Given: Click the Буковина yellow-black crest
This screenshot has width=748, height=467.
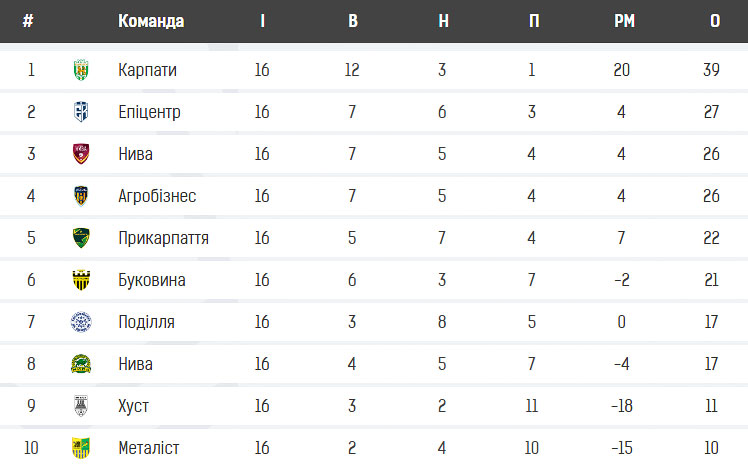Looking at the screenshot, I should coord(81,280).
